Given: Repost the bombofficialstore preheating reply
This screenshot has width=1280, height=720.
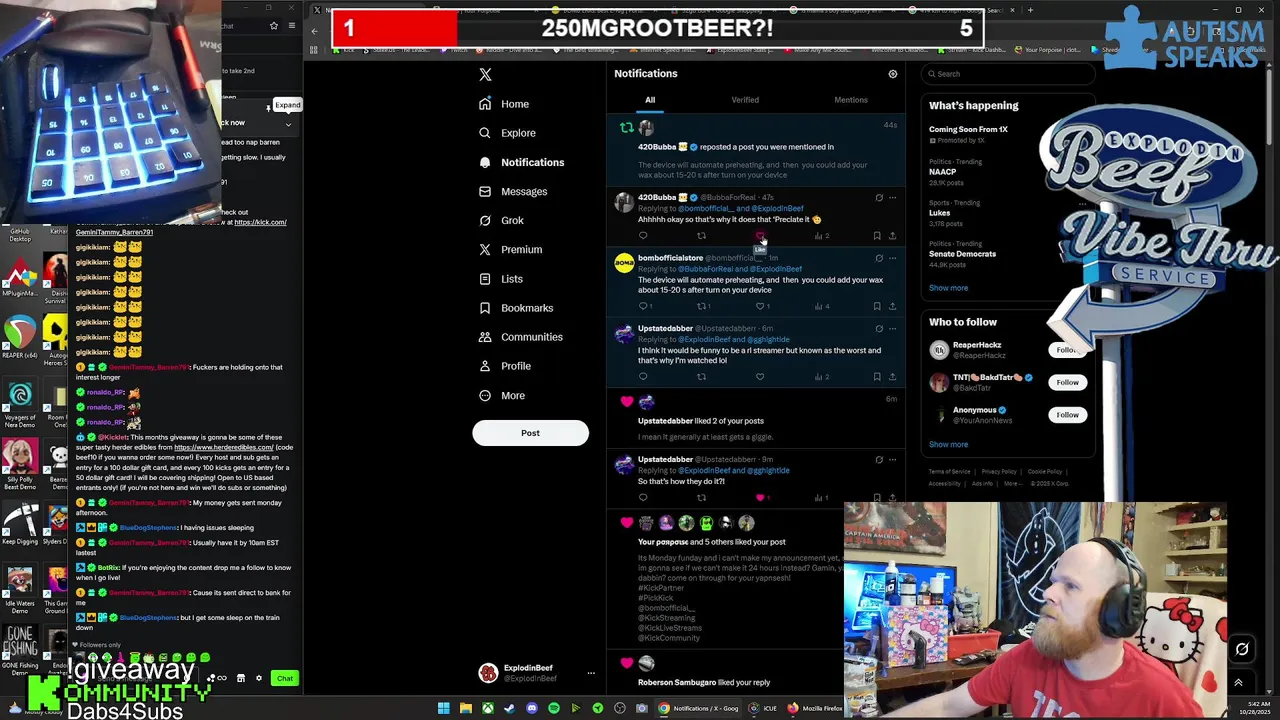Looking at the screenshot, I should coord(701,306).
